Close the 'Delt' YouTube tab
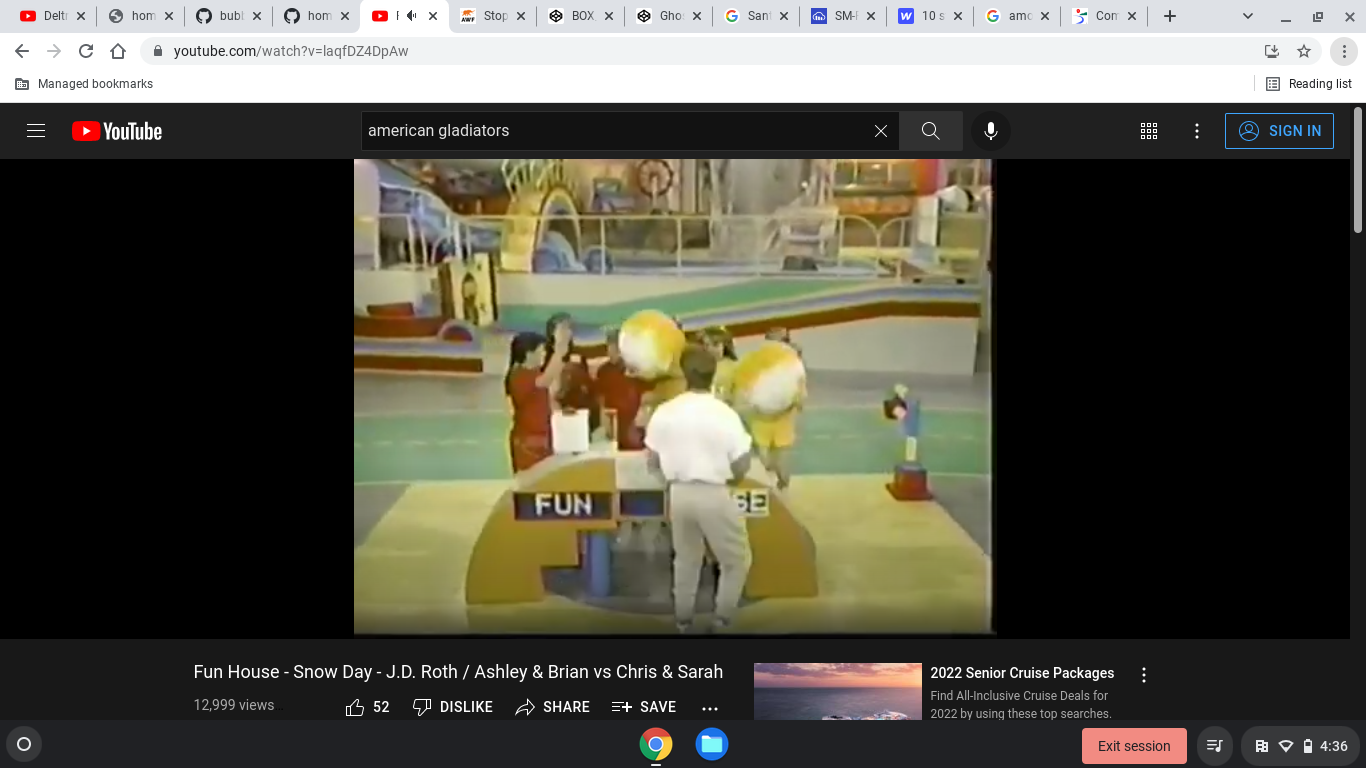The image size is (1366, 768). click(81, 16)
